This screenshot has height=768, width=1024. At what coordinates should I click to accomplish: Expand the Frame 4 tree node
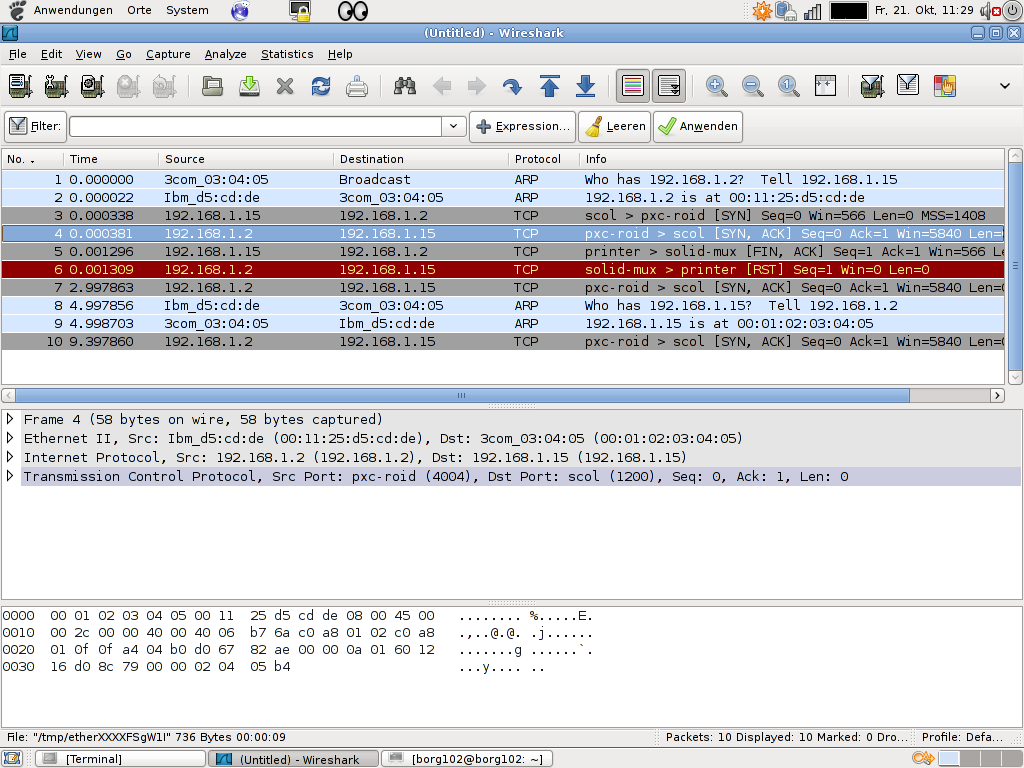coord(10,419)
